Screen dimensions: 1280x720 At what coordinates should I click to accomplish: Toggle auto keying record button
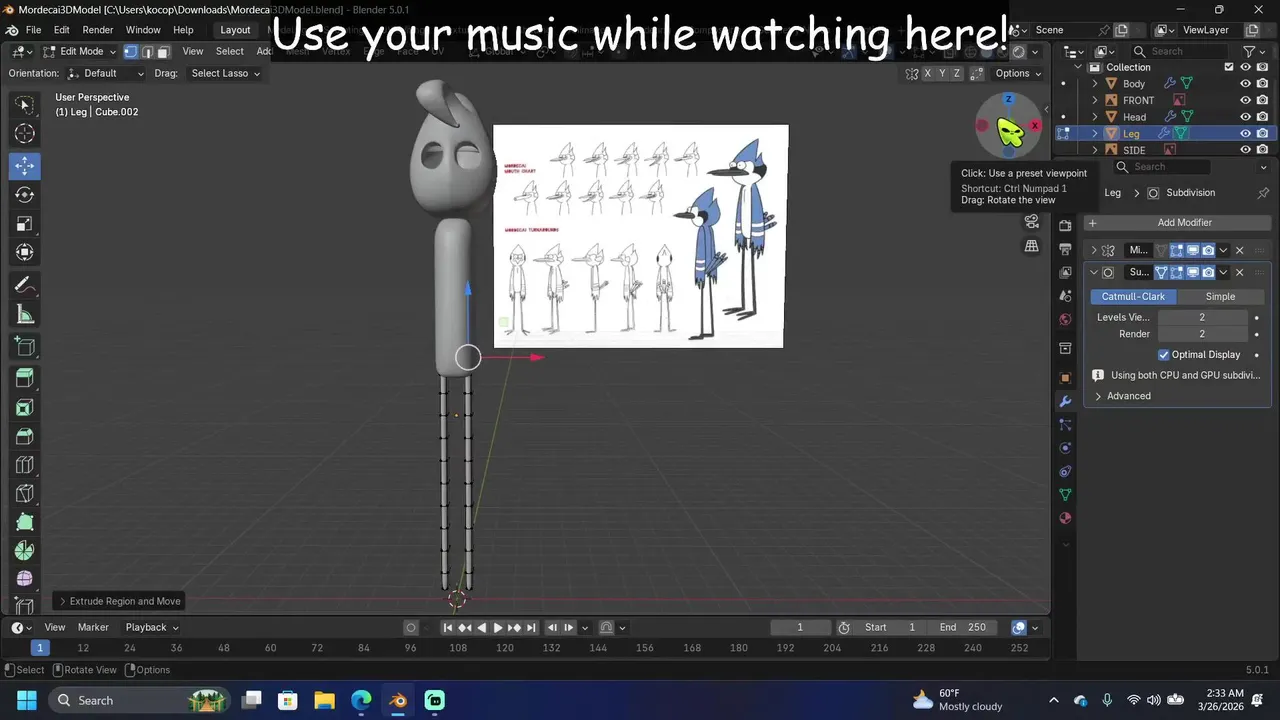(411, 627)
